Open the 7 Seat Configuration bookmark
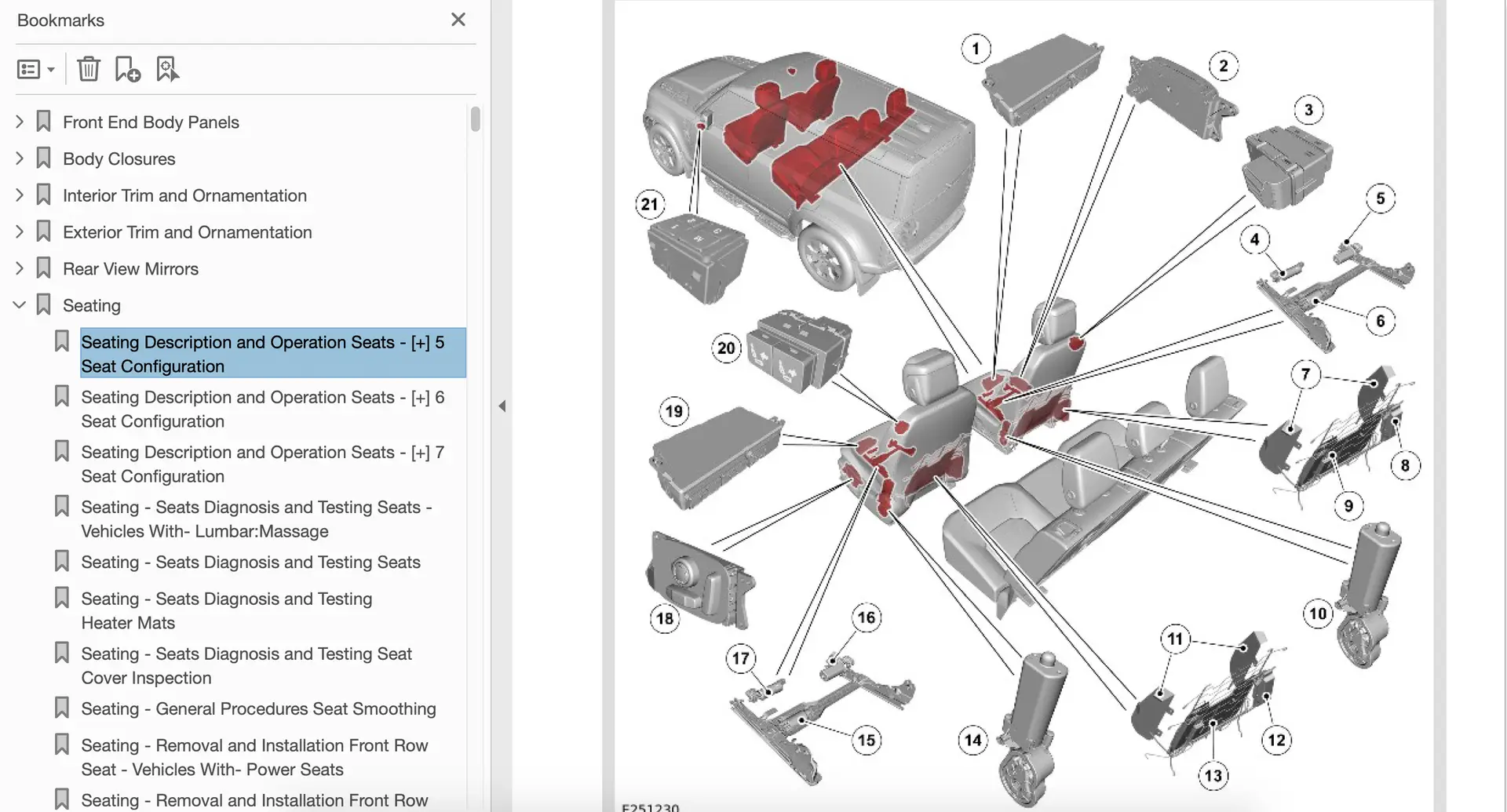 [x=262, y=464]
